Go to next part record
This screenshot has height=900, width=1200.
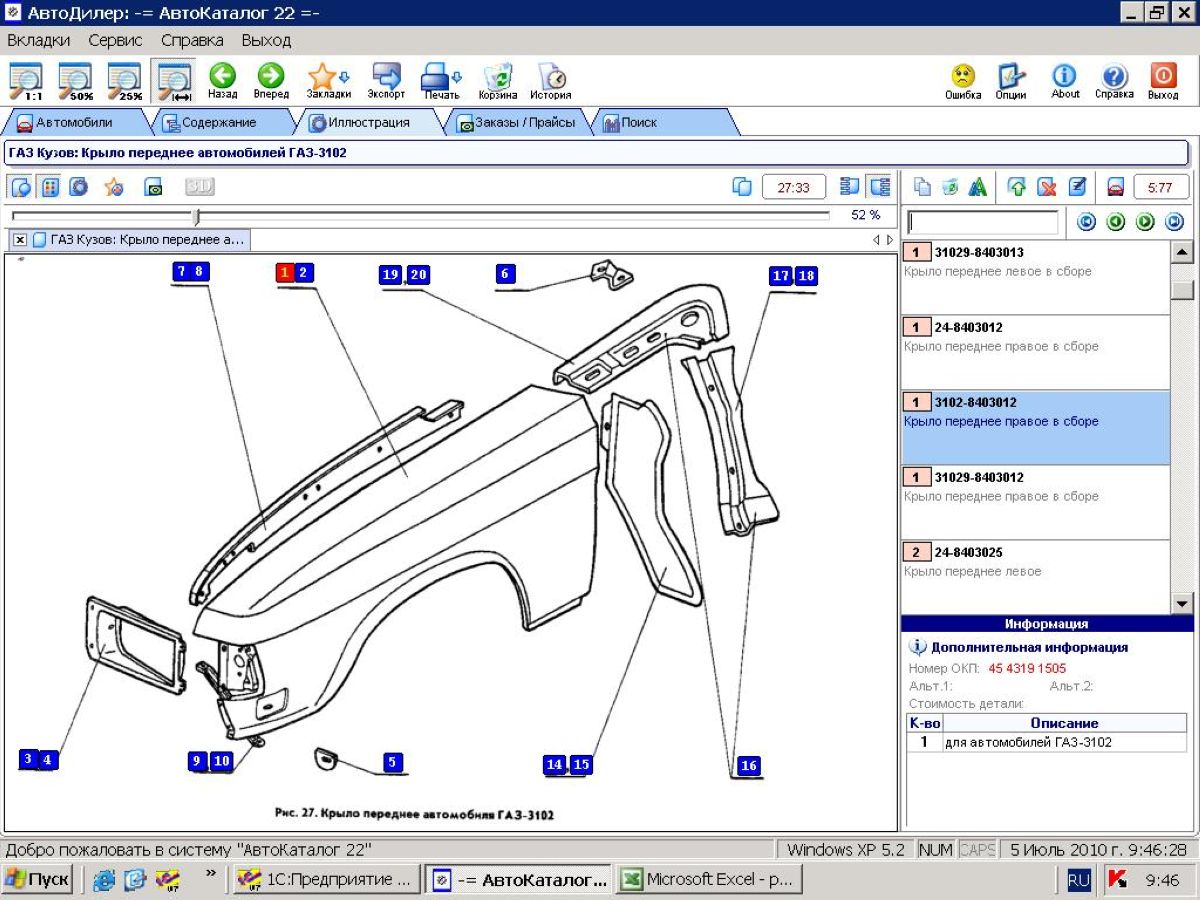1145,222
